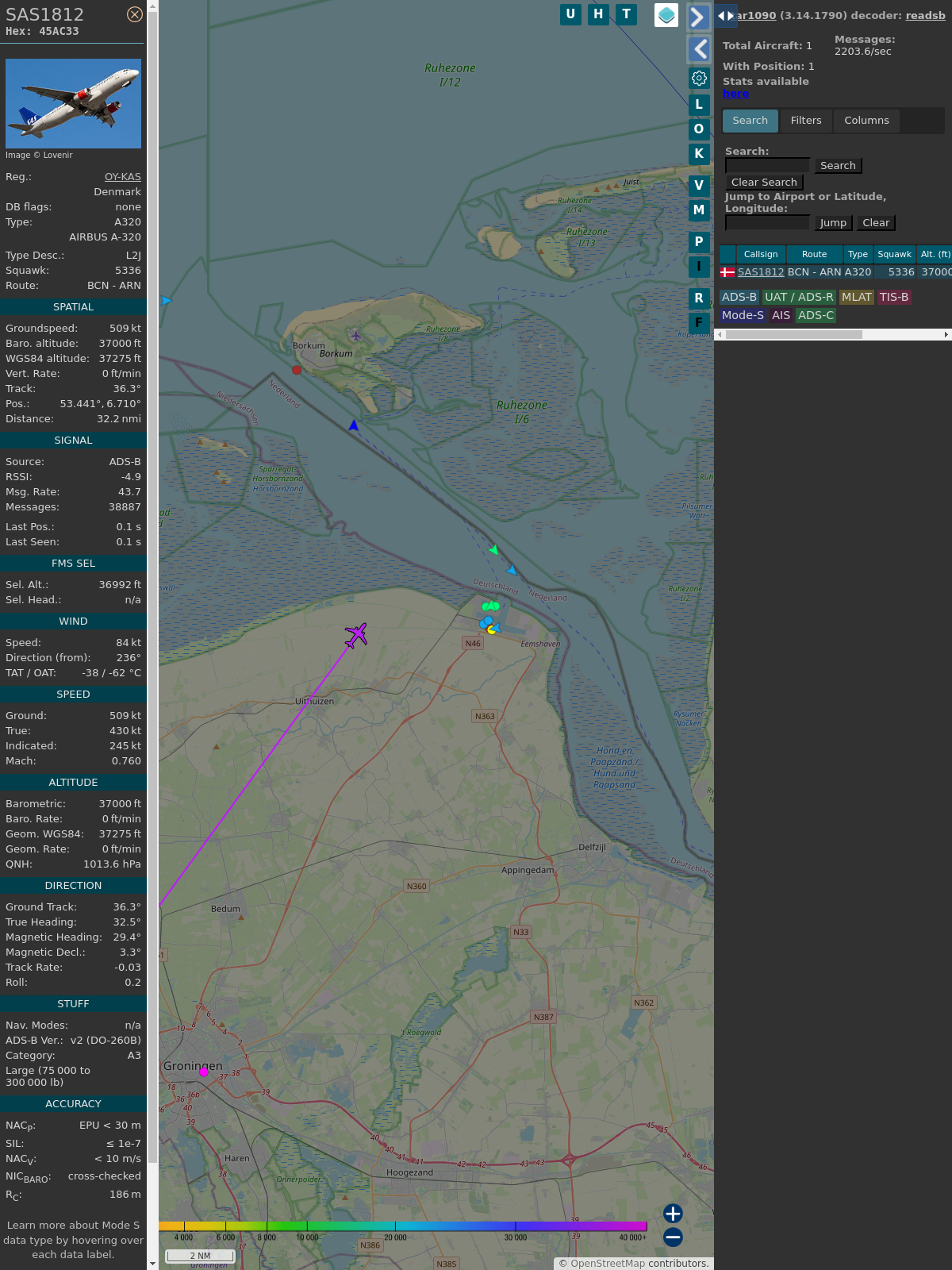
Task: Zoom out with the minus button
Action: [x=673, y=1237]
